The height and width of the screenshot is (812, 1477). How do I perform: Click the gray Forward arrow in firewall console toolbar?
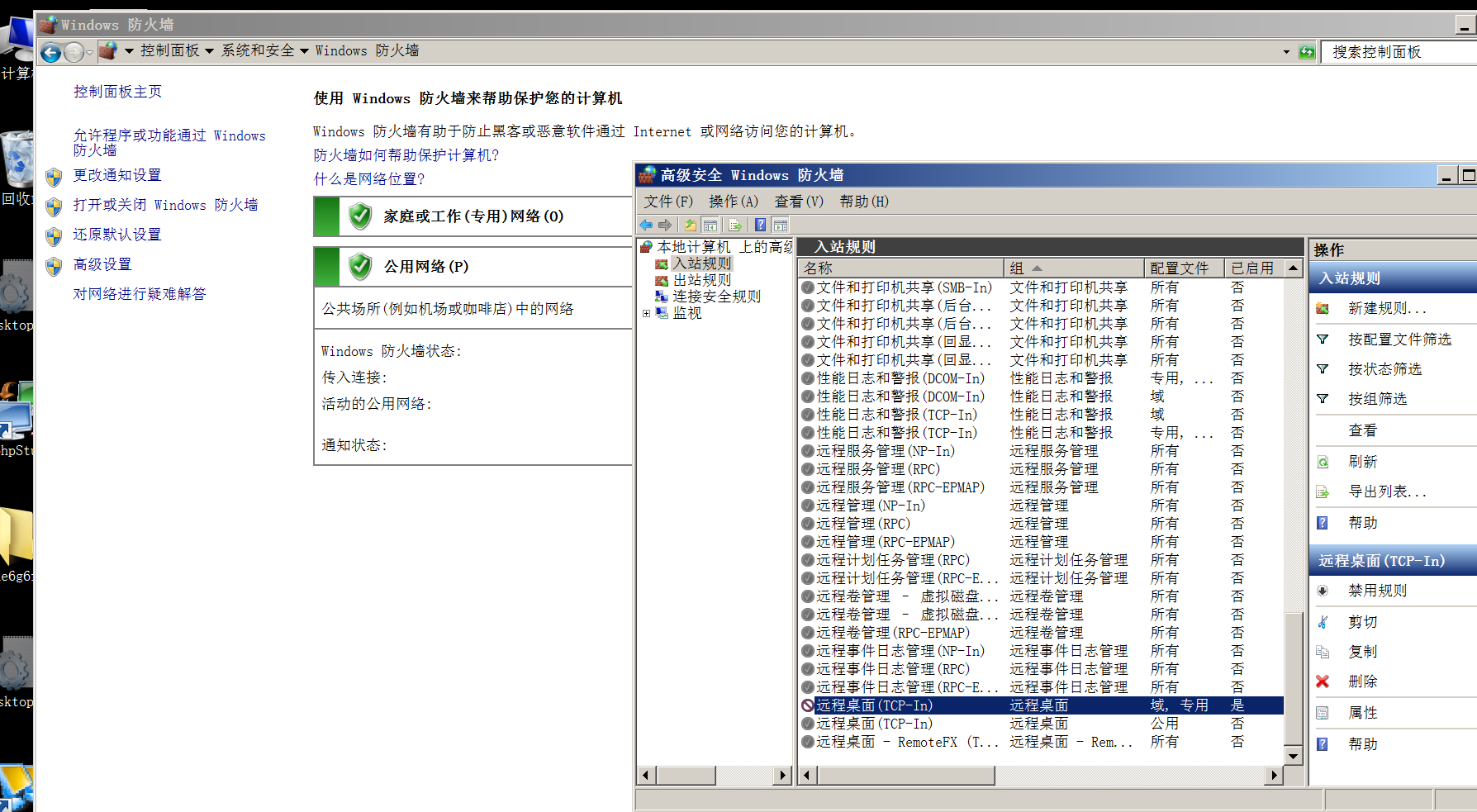(665, 225)
